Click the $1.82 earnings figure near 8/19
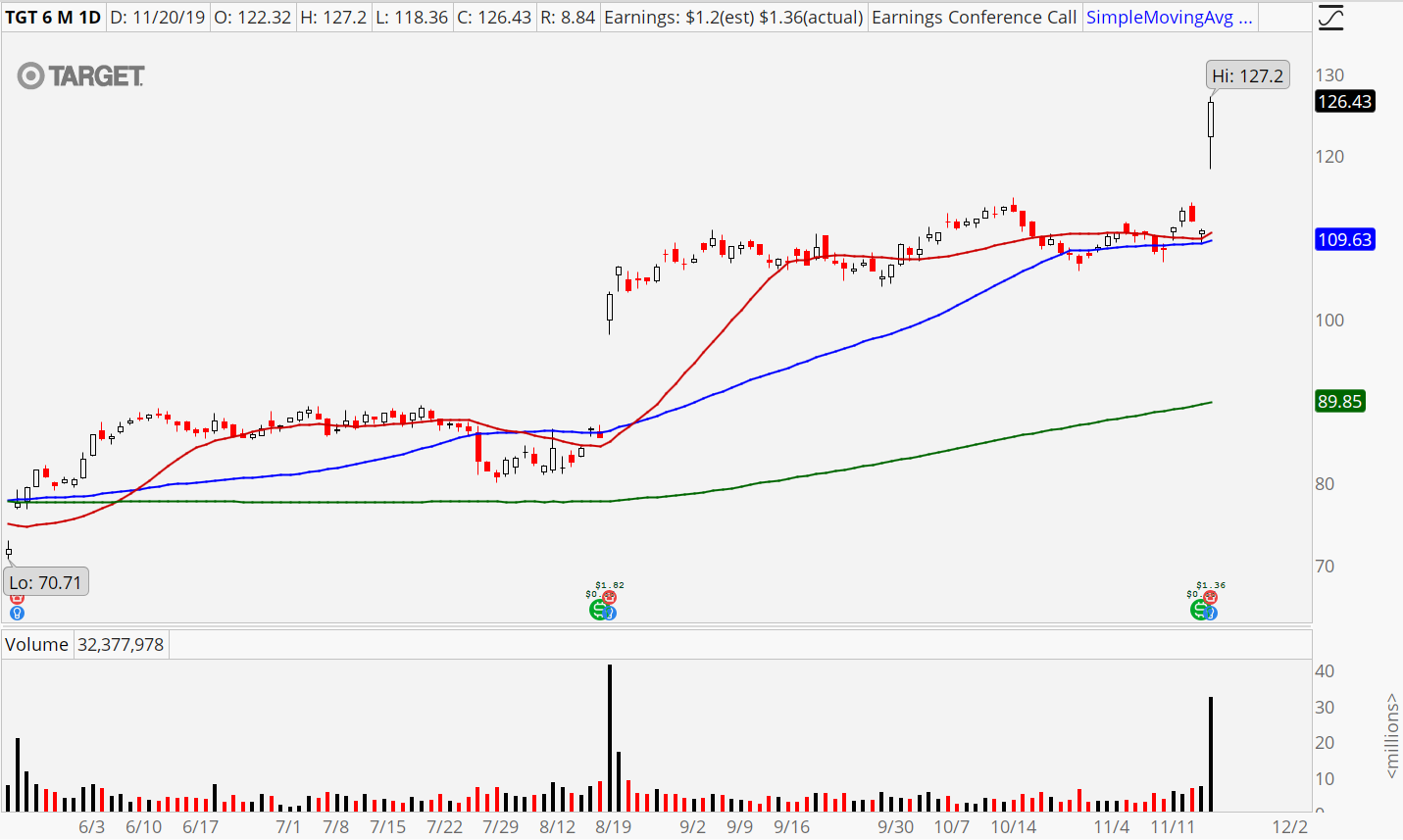The height and width of the screenshot is (840, 1403). 610,585
